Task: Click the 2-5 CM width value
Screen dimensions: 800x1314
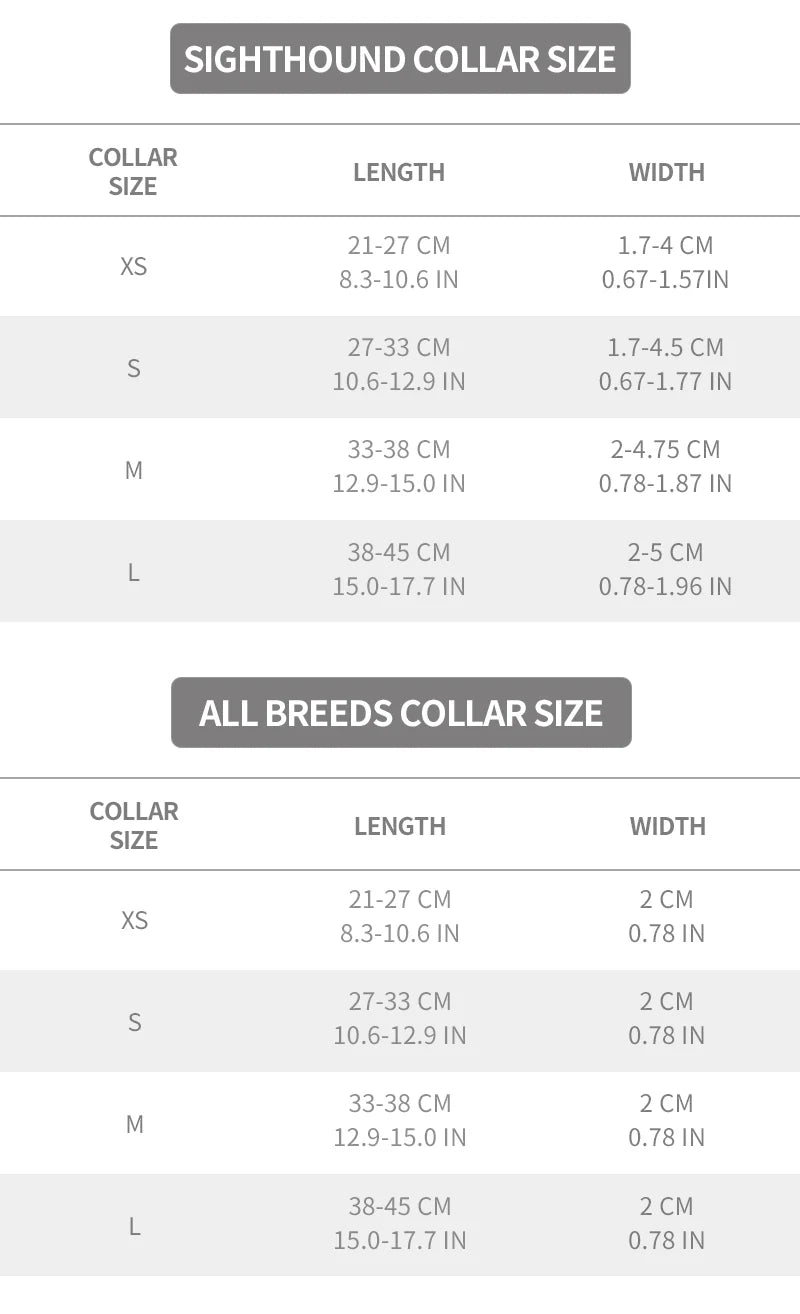Action: click(666, 552)
